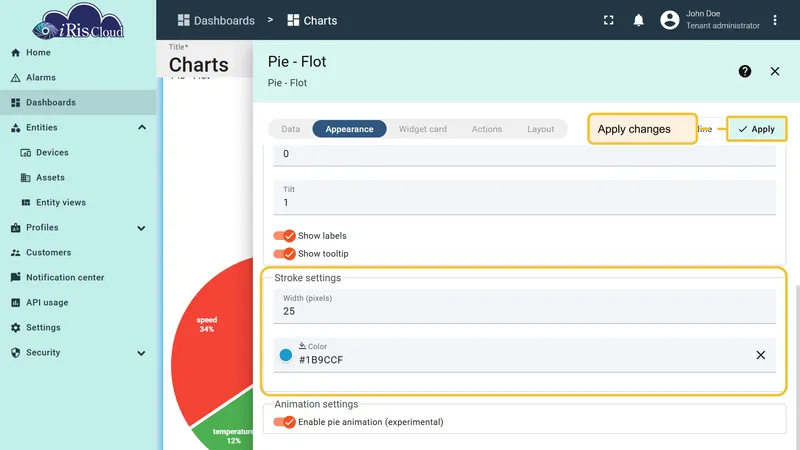Open the Layout tab
Image resolution: width=800 pixels, height=450 pixels.
[540, 129]
